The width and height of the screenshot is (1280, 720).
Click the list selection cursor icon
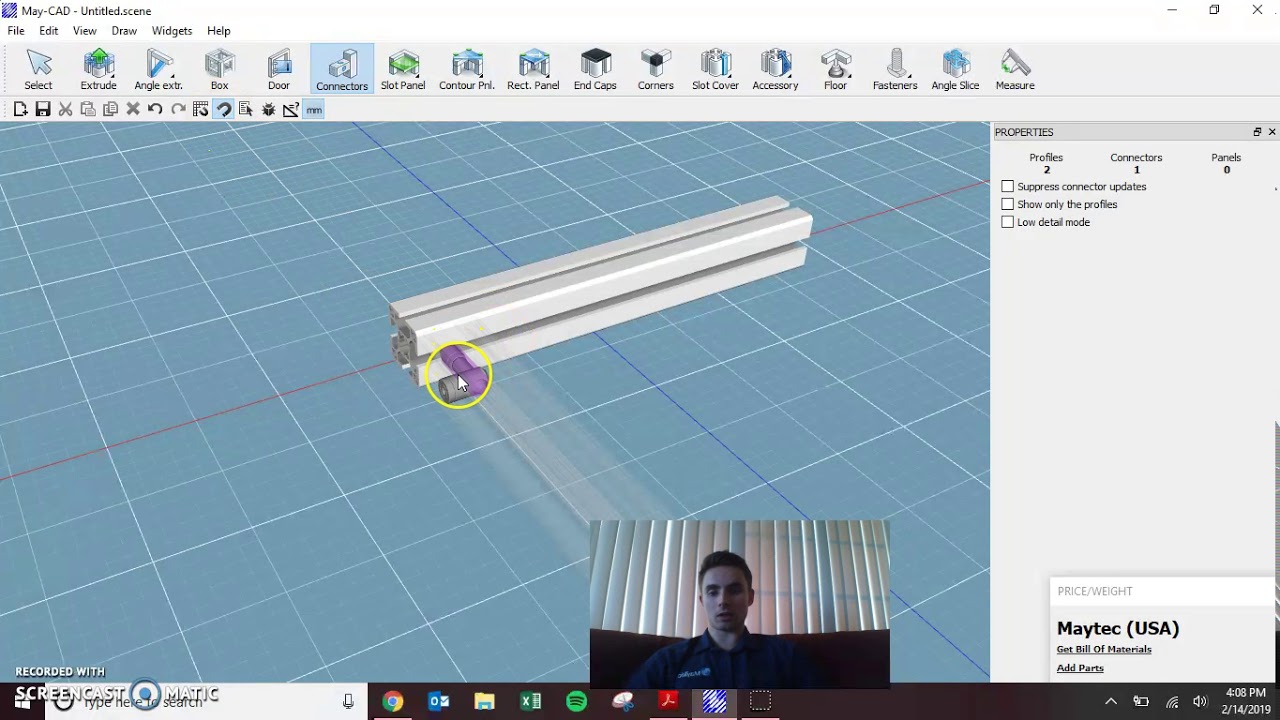tap(246, 109)
